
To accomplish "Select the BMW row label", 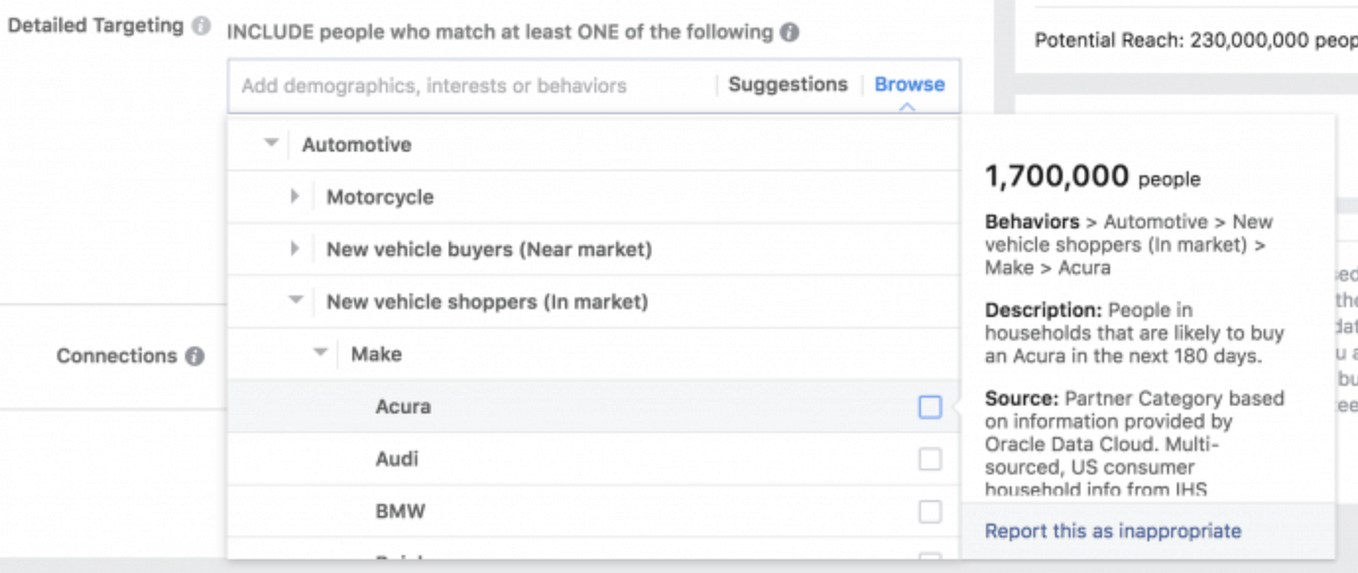I will [x=400, y=511].
